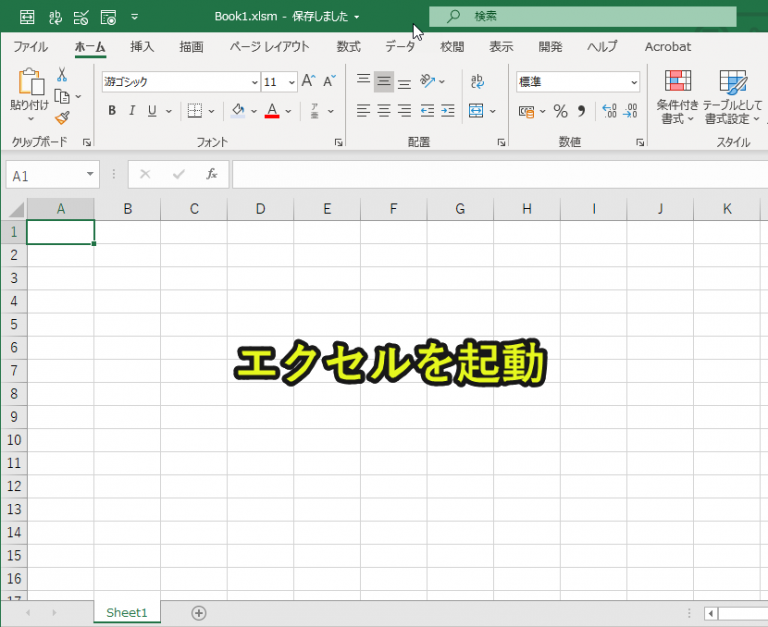Click the increase font size icon
The image size is (768, 627).
coord(308,82)
